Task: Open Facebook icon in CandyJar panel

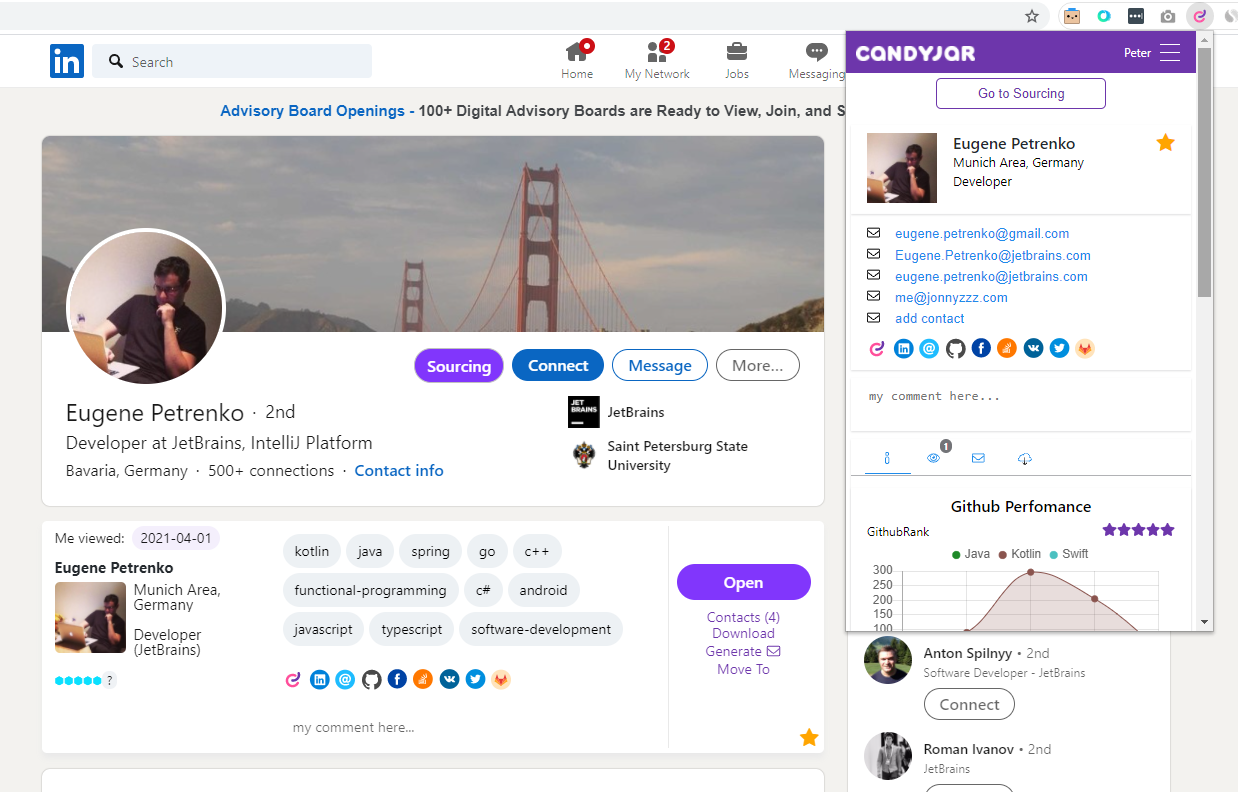Action: pyautogui.click(x=981, y=348)
